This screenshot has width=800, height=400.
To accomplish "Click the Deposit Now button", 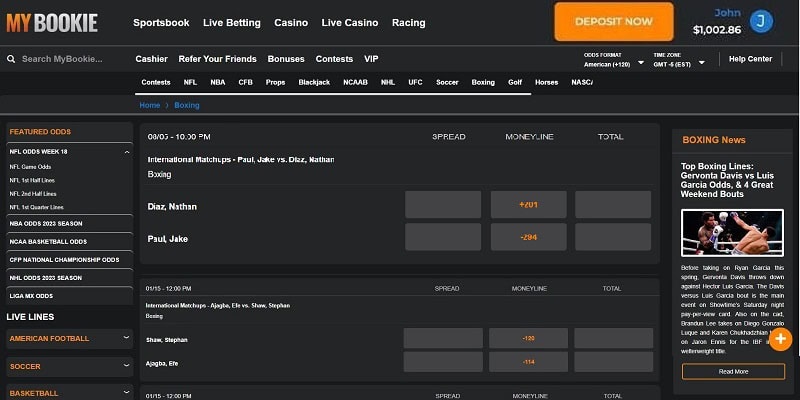I will (x=614, y=21).
